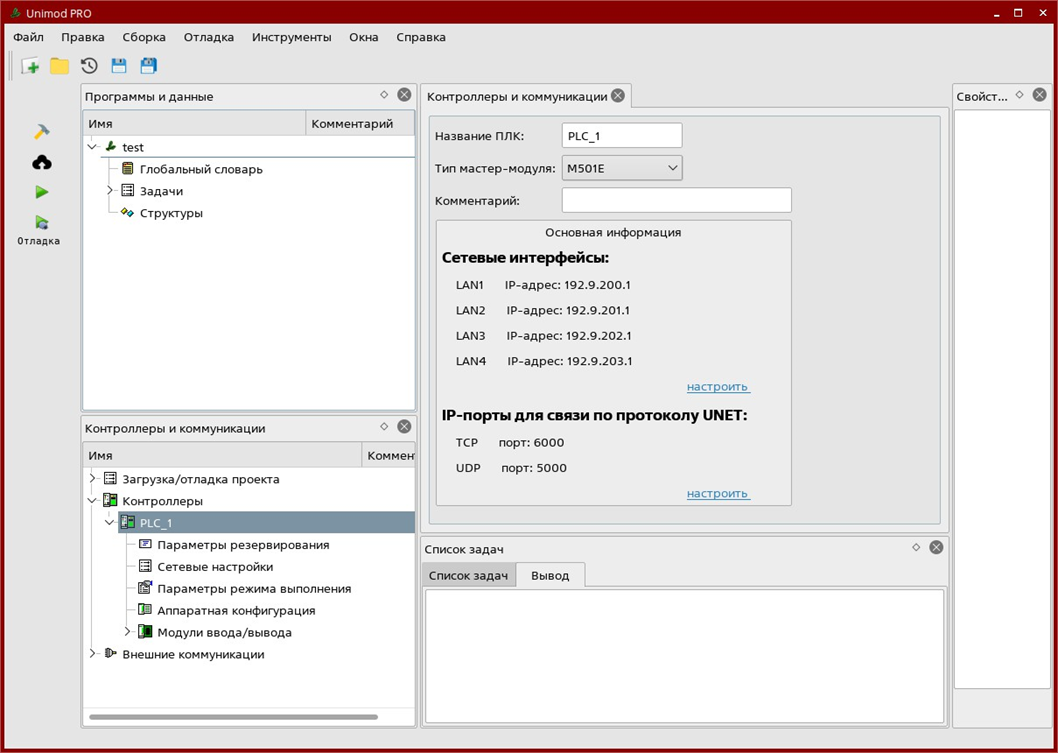
Task: Click Параметры режима выполнения icon
Action: [145, 588]
